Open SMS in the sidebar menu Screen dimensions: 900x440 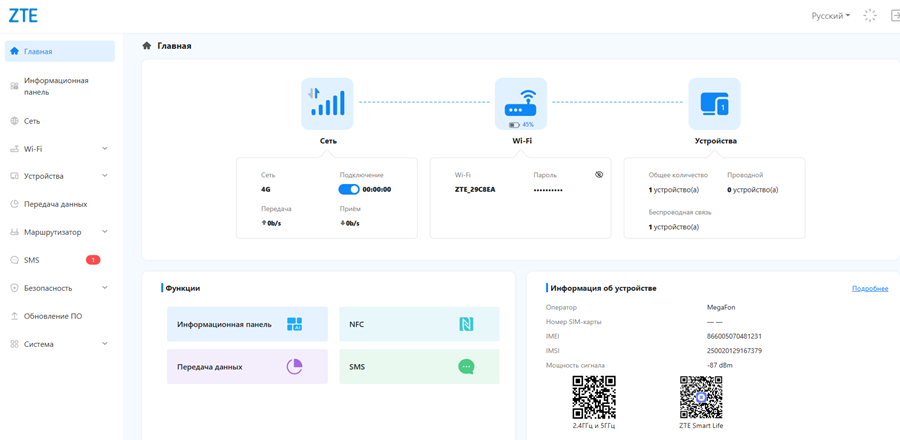pyautogui.click(x=32, y=260)
